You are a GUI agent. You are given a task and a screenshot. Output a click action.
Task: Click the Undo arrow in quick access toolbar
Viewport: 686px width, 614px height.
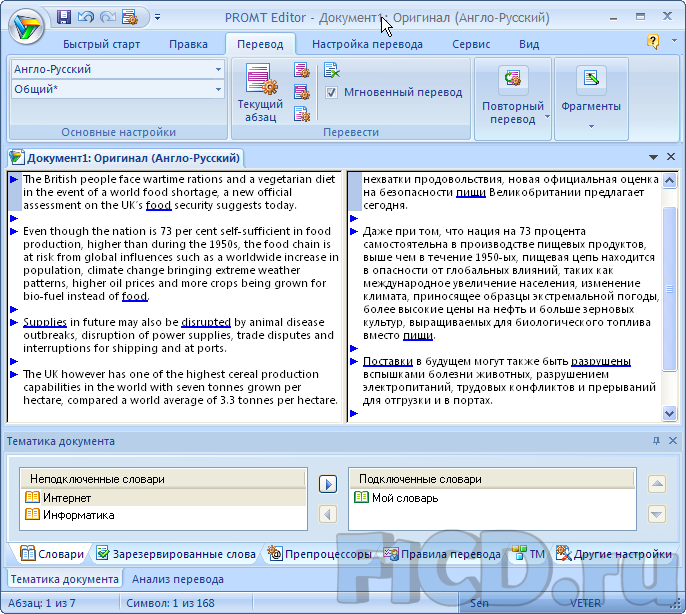click(x=86, y=17)
